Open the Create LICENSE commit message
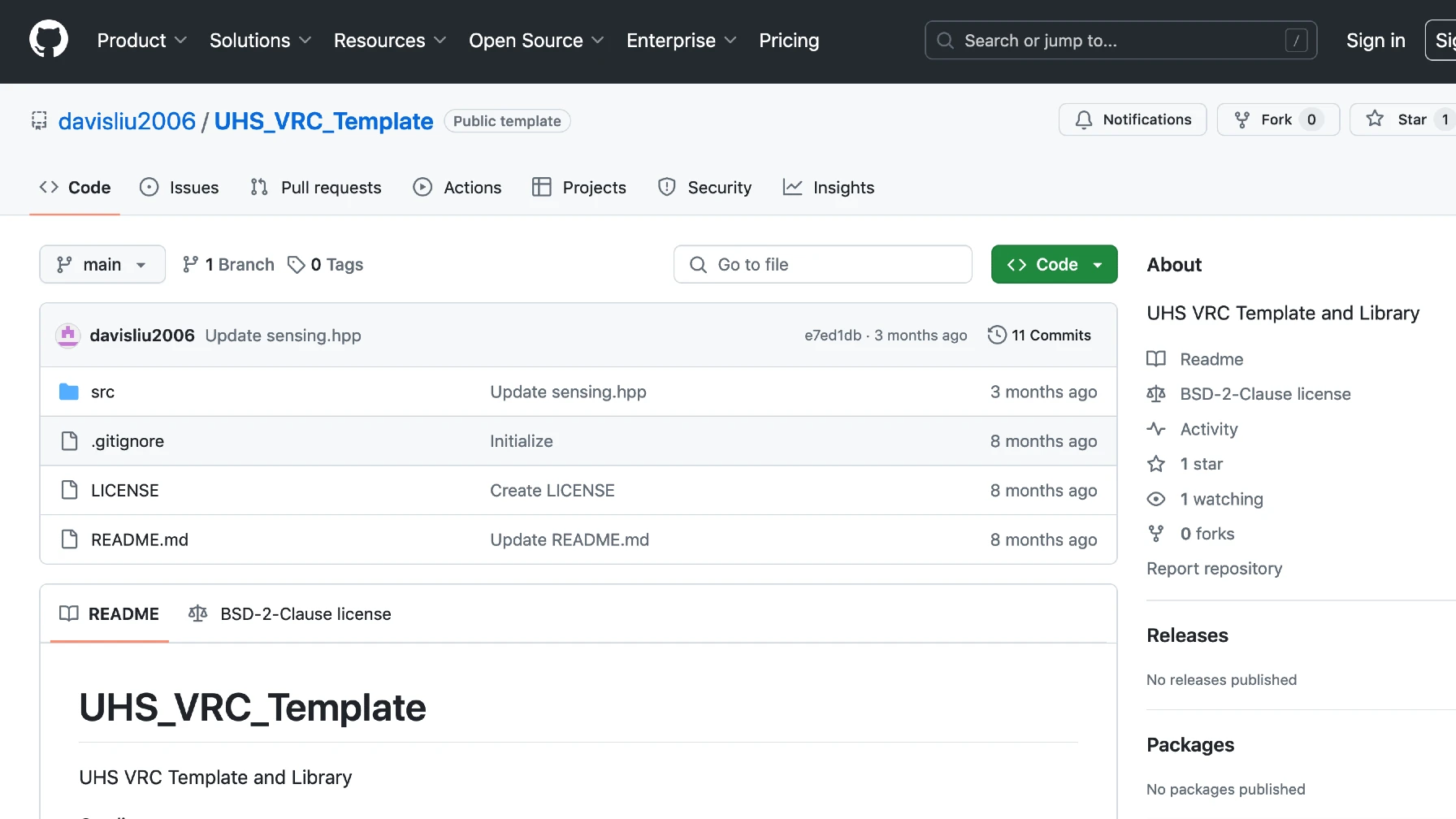This screenshot has width=1456, height=819. tap(552, 490)
